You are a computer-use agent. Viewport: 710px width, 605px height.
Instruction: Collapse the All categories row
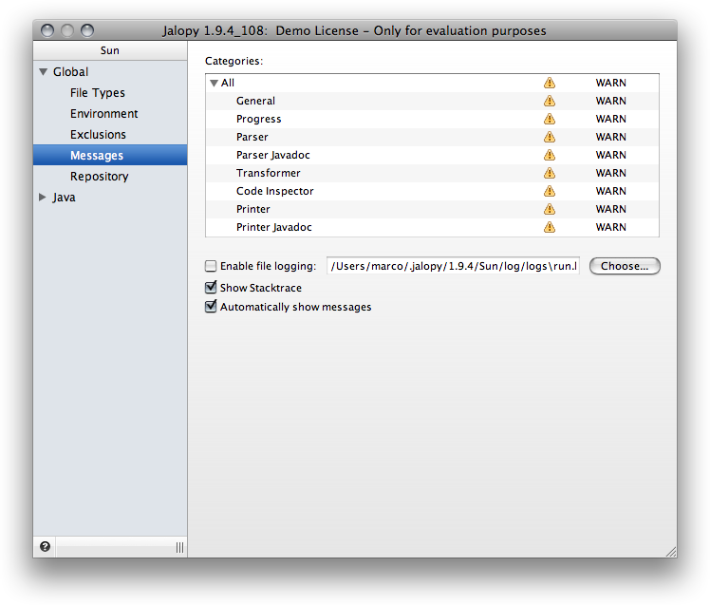214,83
